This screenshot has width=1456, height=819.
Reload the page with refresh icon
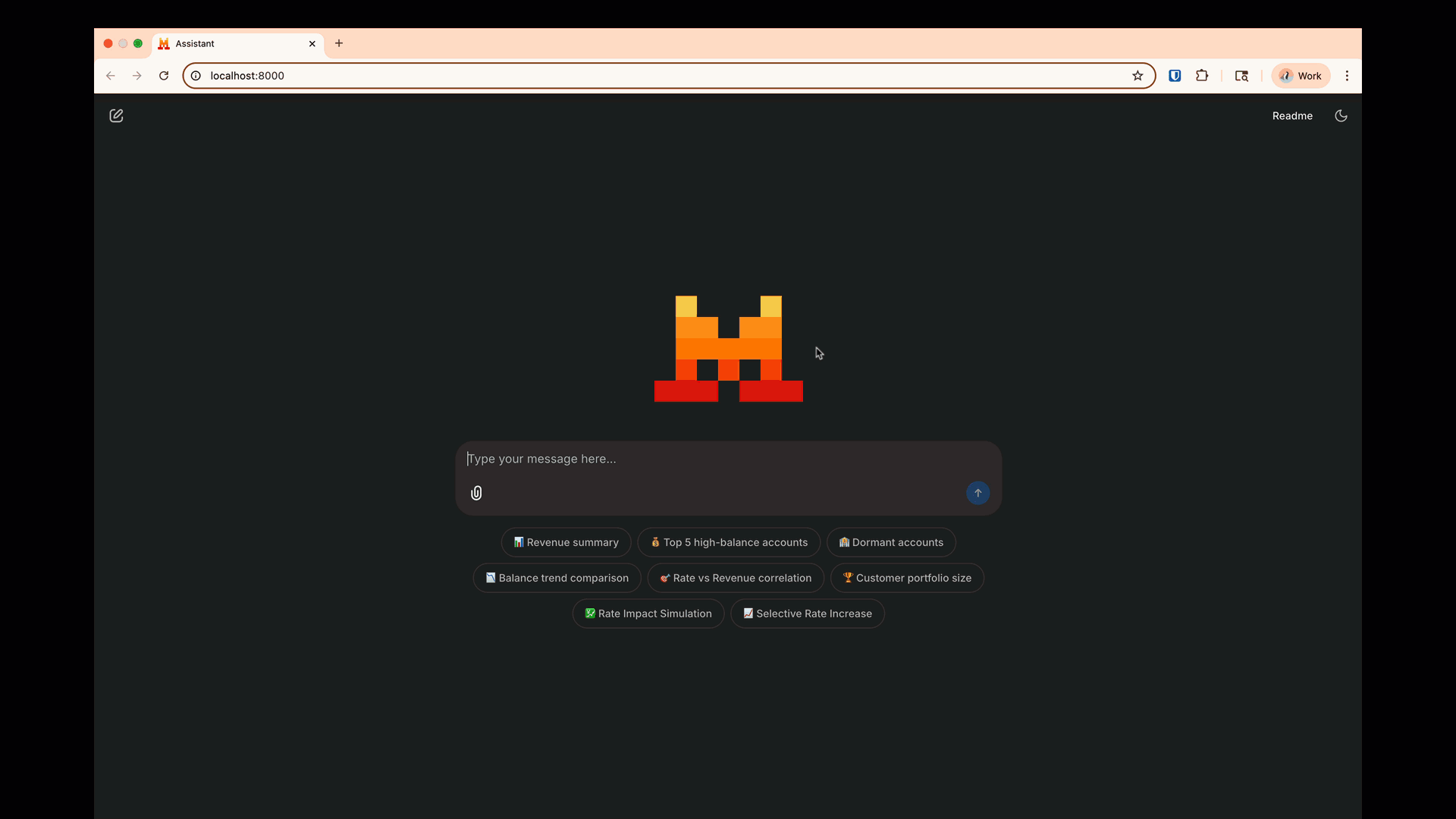pos(164,76)
